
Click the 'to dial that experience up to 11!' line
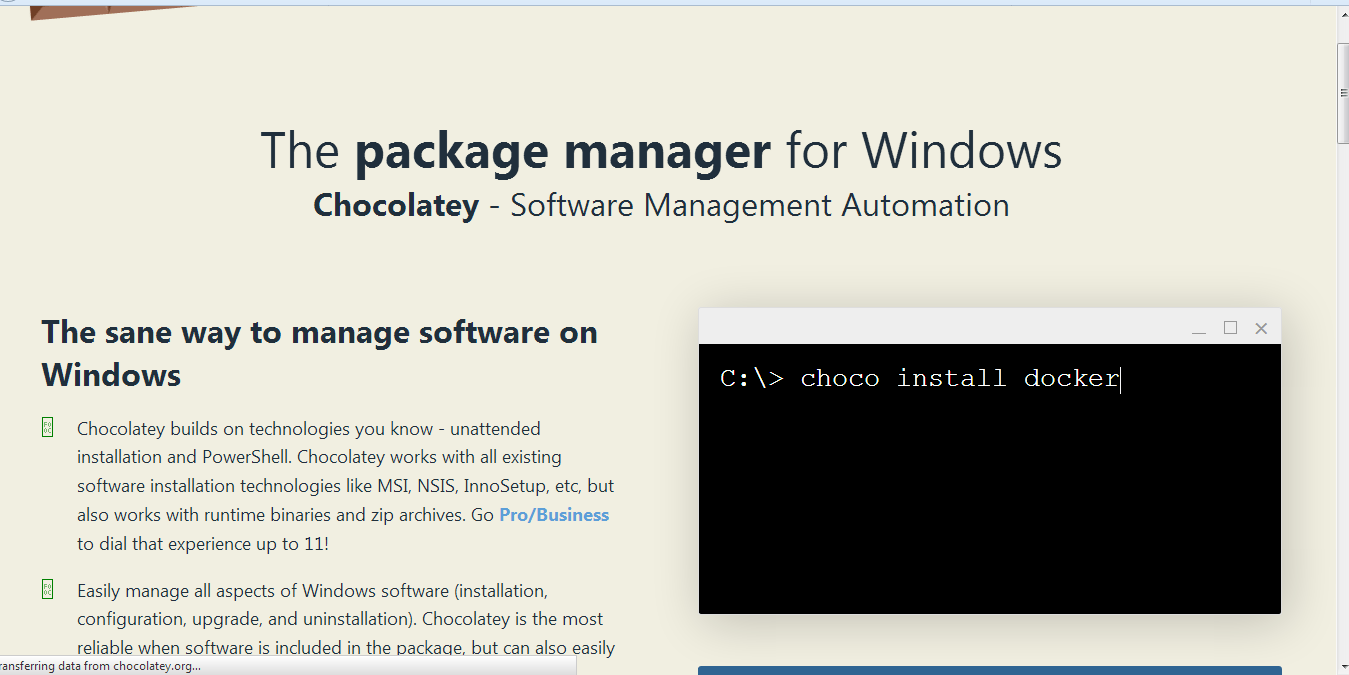pos(203,544)
